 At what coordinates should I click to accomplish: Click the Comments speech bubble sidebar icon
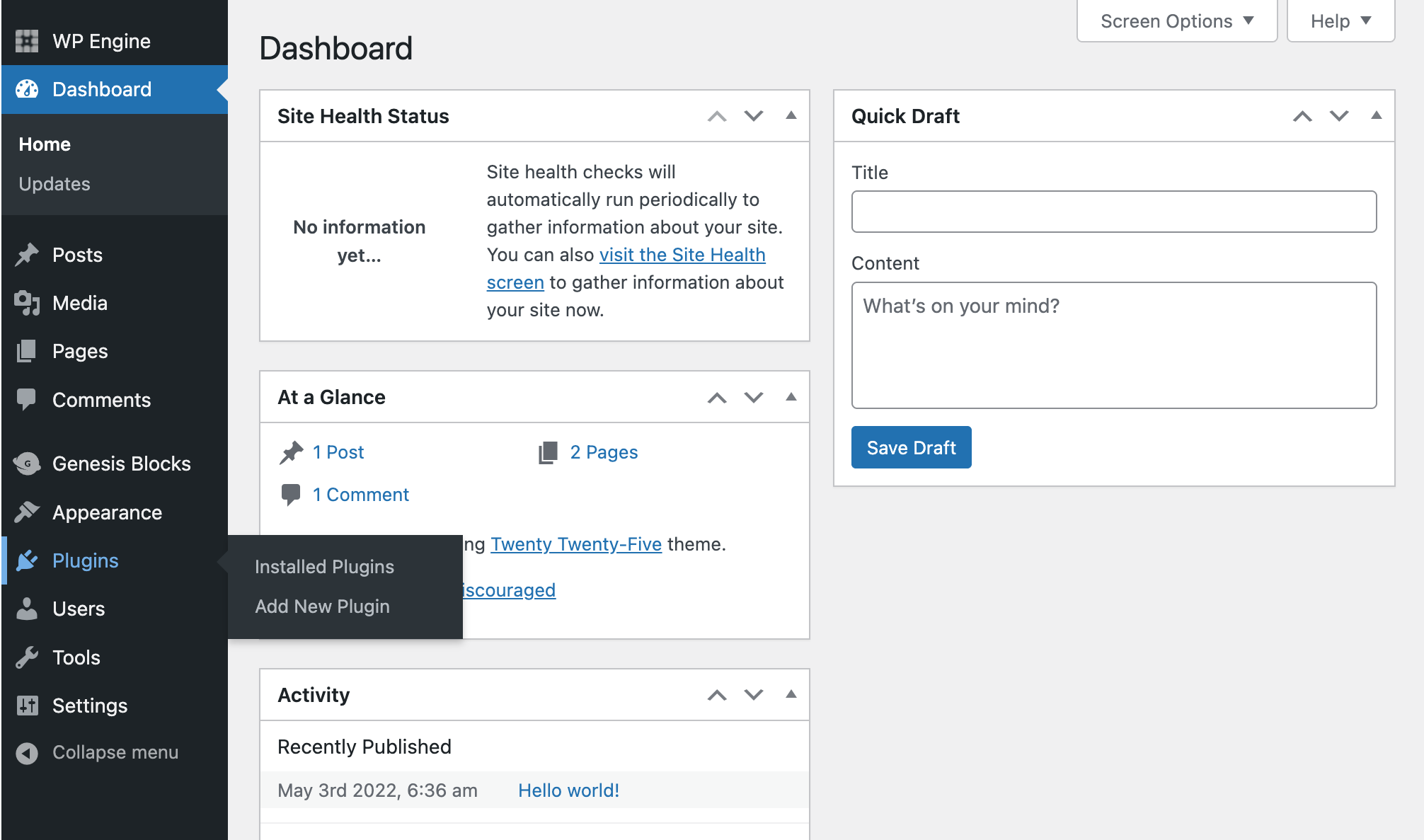[27, 400]
